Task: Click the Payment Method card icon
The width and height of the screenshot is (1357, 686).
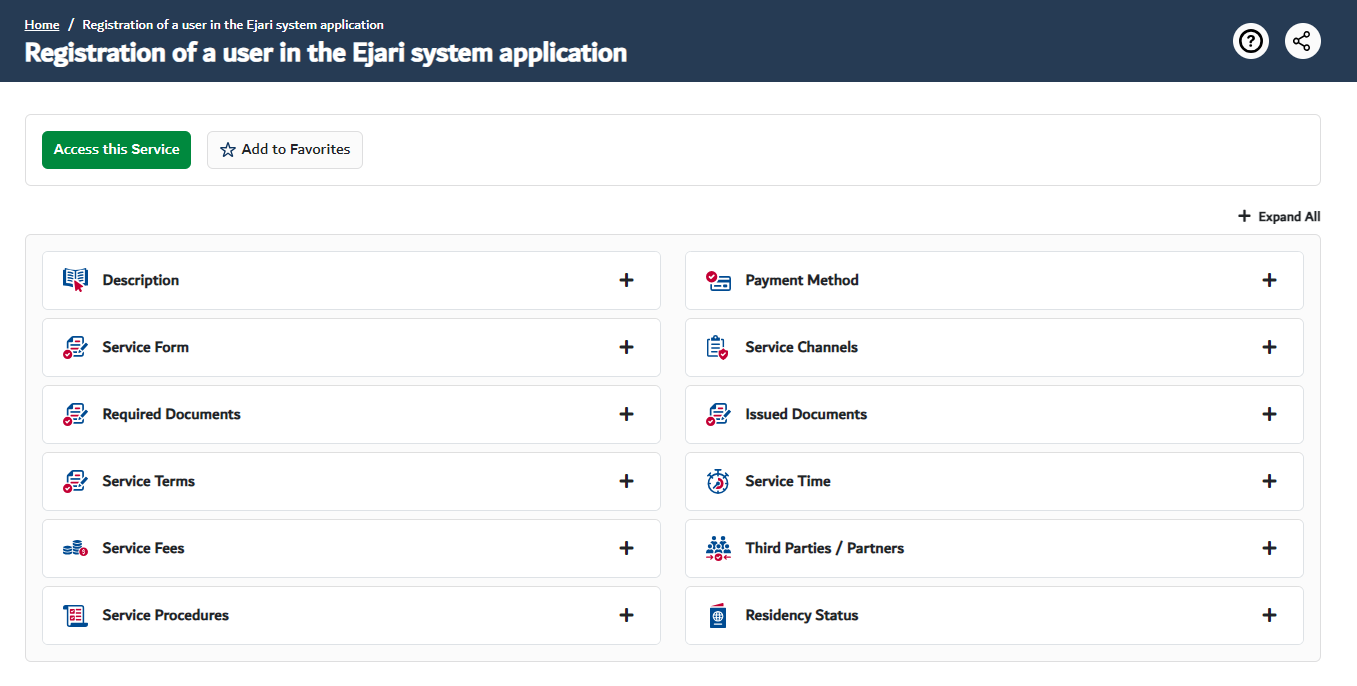Action: (718, 280)
